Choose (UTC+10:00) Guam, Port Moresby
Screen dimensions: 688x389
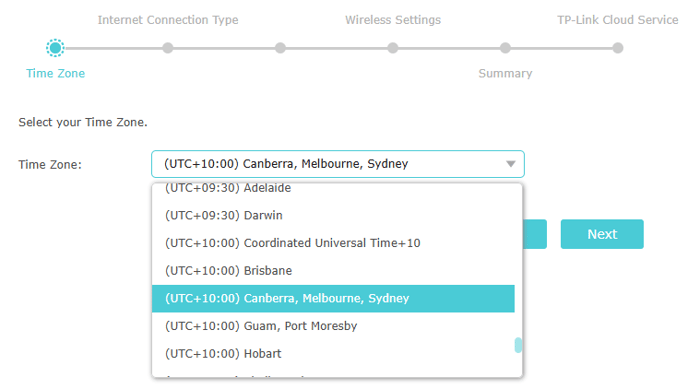[333, 326]
